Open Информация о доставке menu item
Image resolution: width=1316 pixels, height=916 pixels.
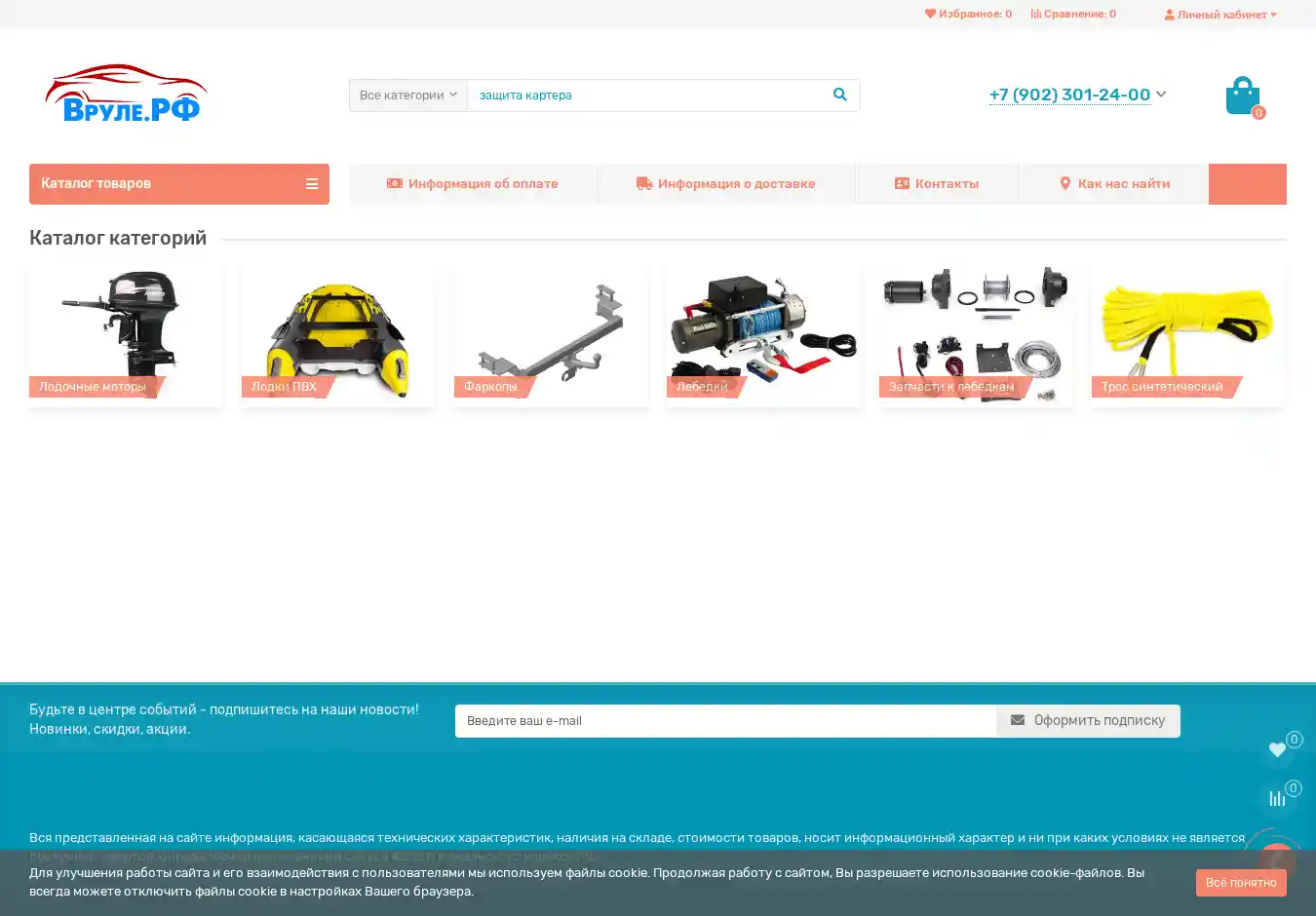[x=726, y=184]
